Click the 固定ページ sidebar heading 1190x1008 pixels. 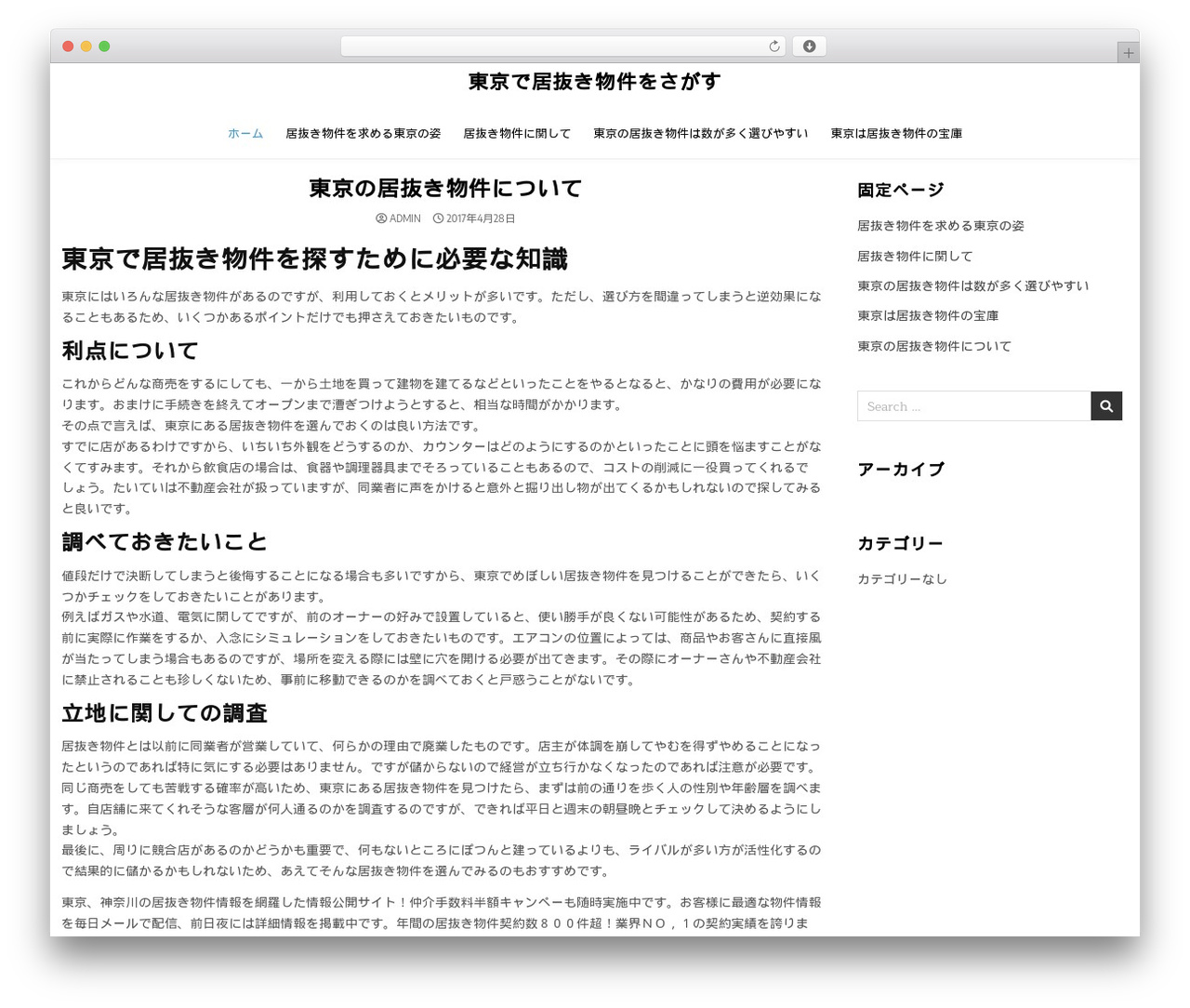901,190
